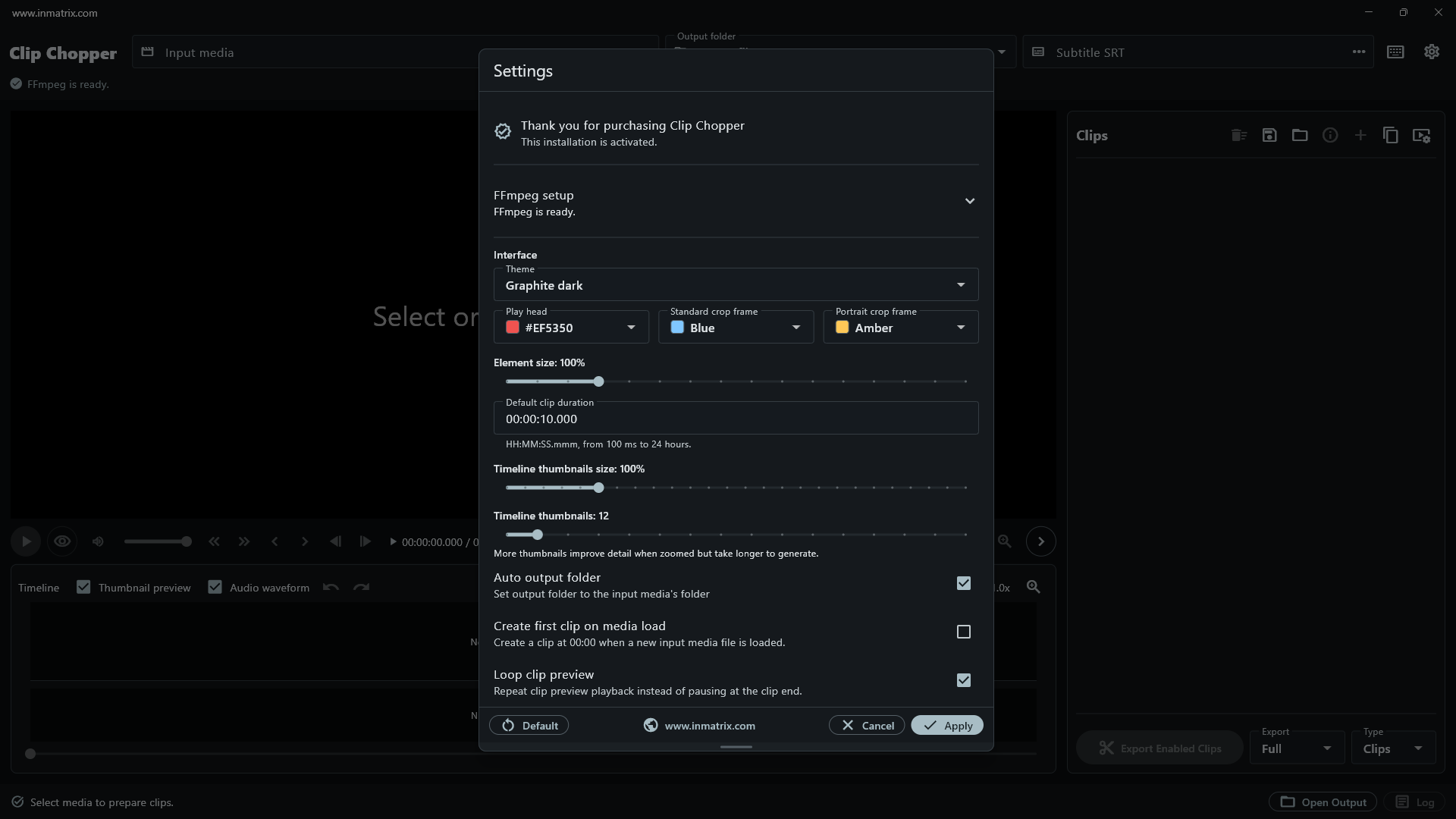This screenshot has height=819, width=1456.
Task: Click the duplicate clips icon
Action: coord(1391,135)
